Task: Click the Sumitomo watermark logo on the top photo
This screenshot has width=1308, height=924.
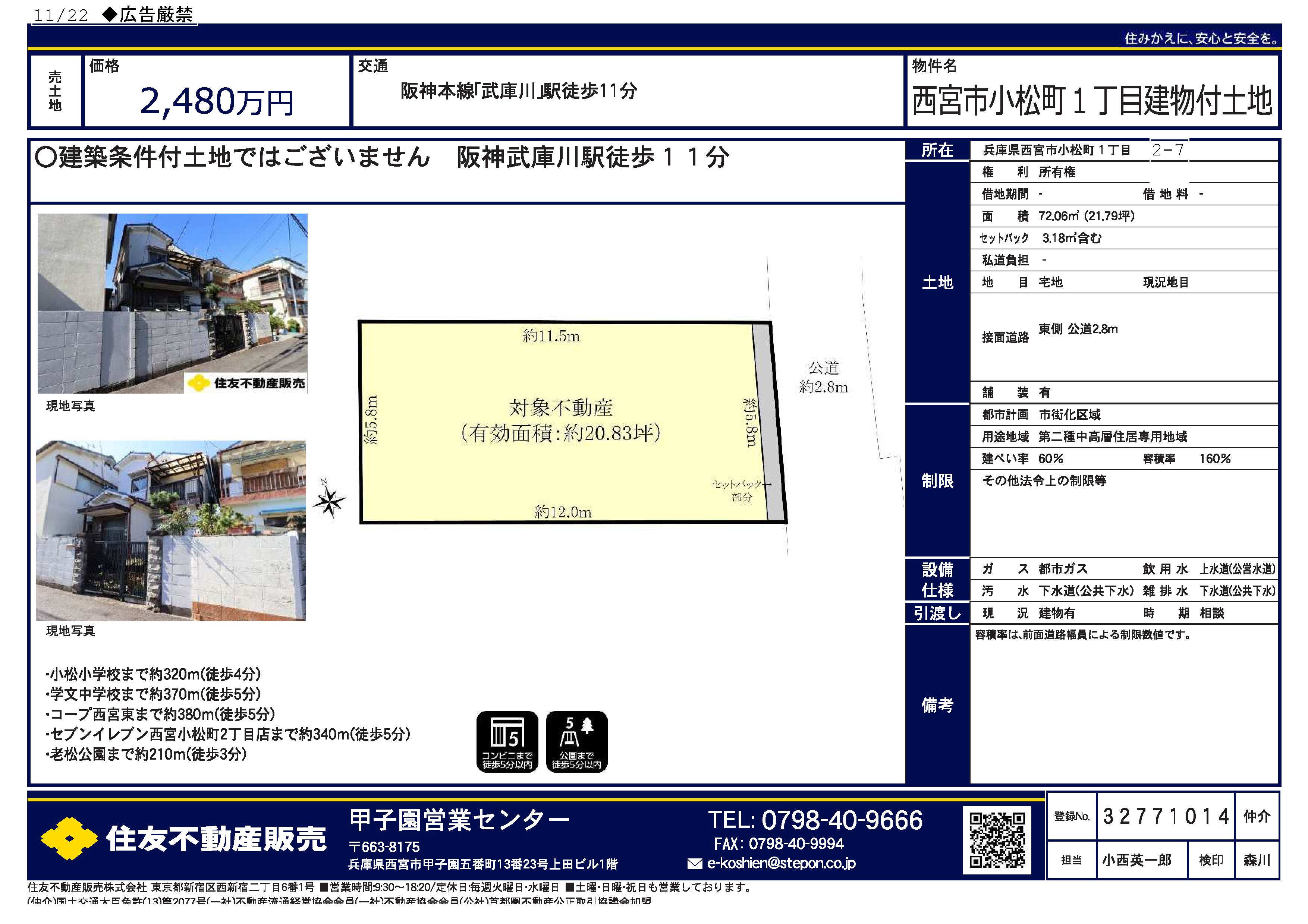Action: 198,383
